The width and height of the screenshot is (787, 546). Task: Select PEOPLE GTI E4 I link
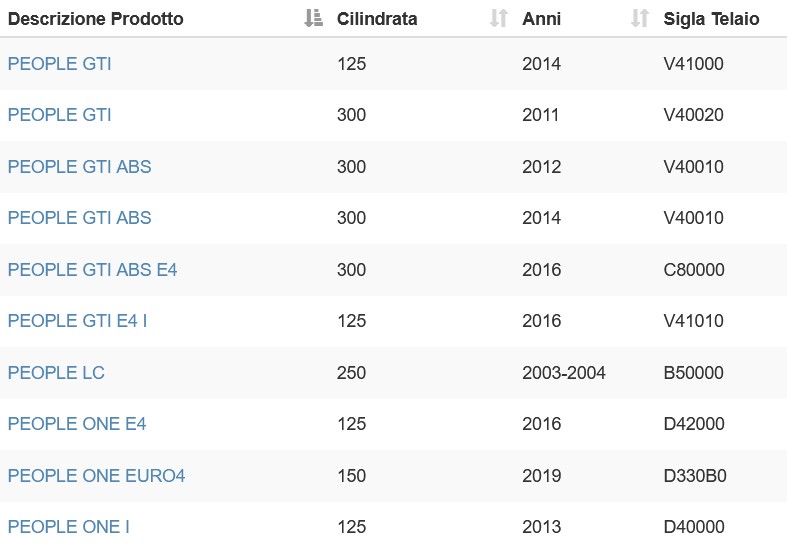[x=77, y=321]
